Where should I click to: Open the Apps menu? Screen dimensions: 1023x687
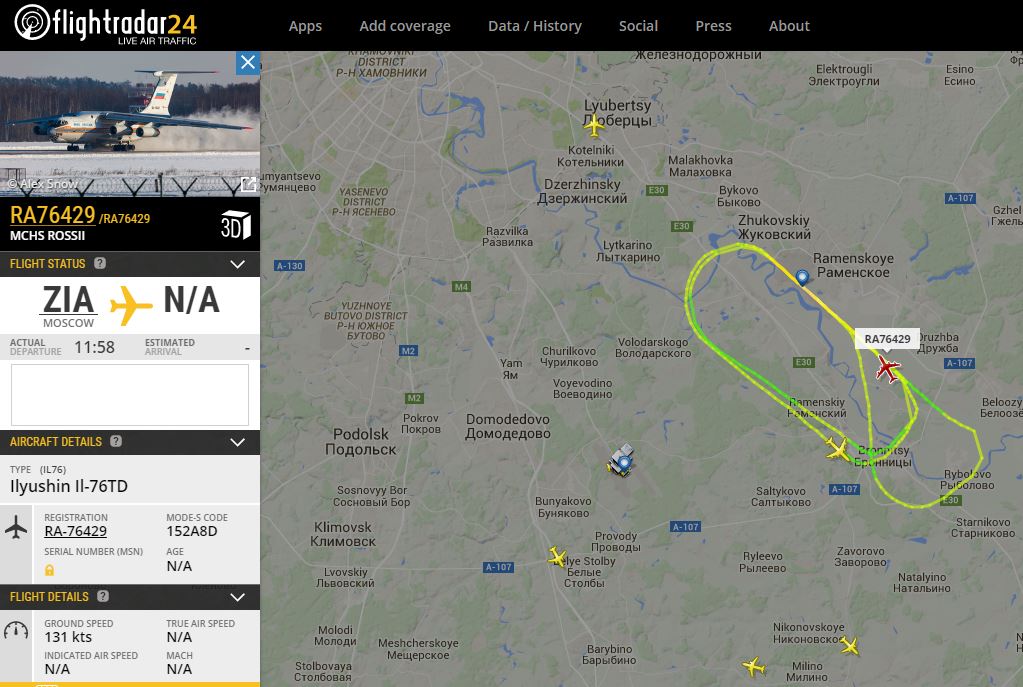305,26
